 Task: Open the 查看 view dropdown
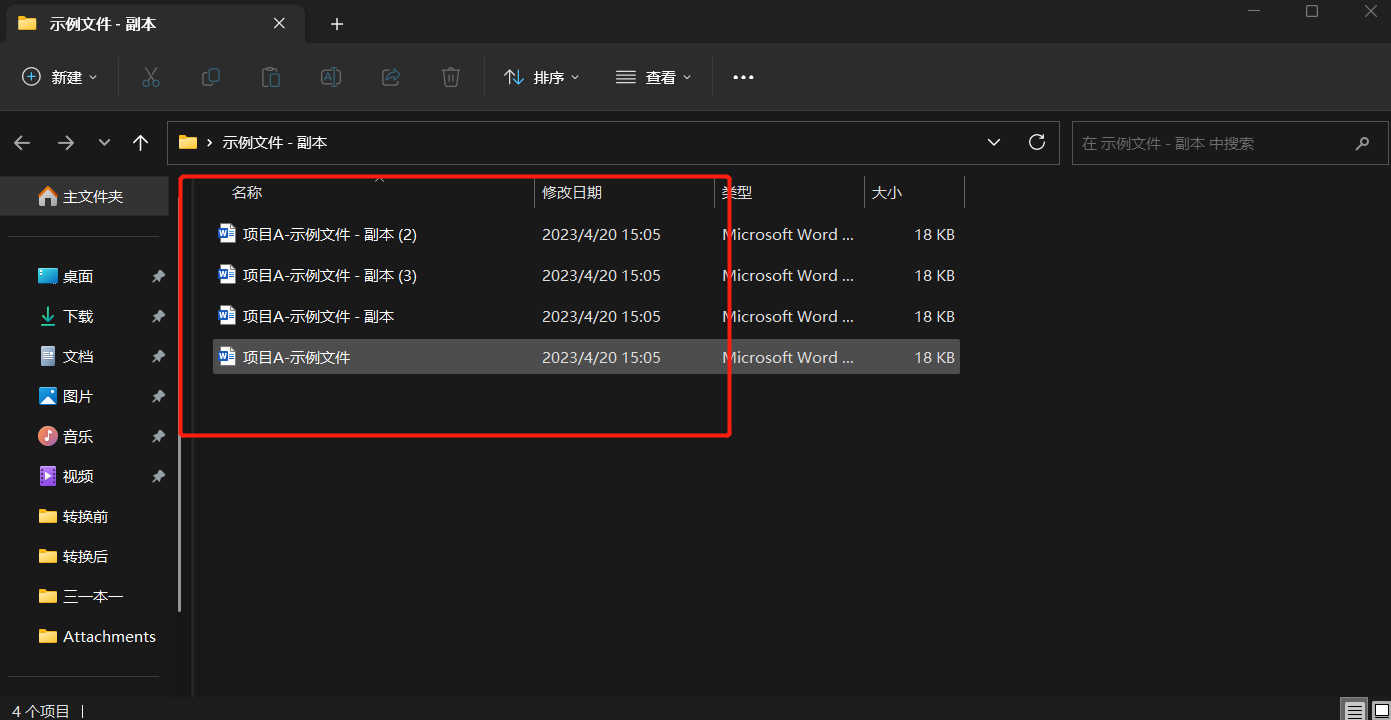(x=653, y=77)
